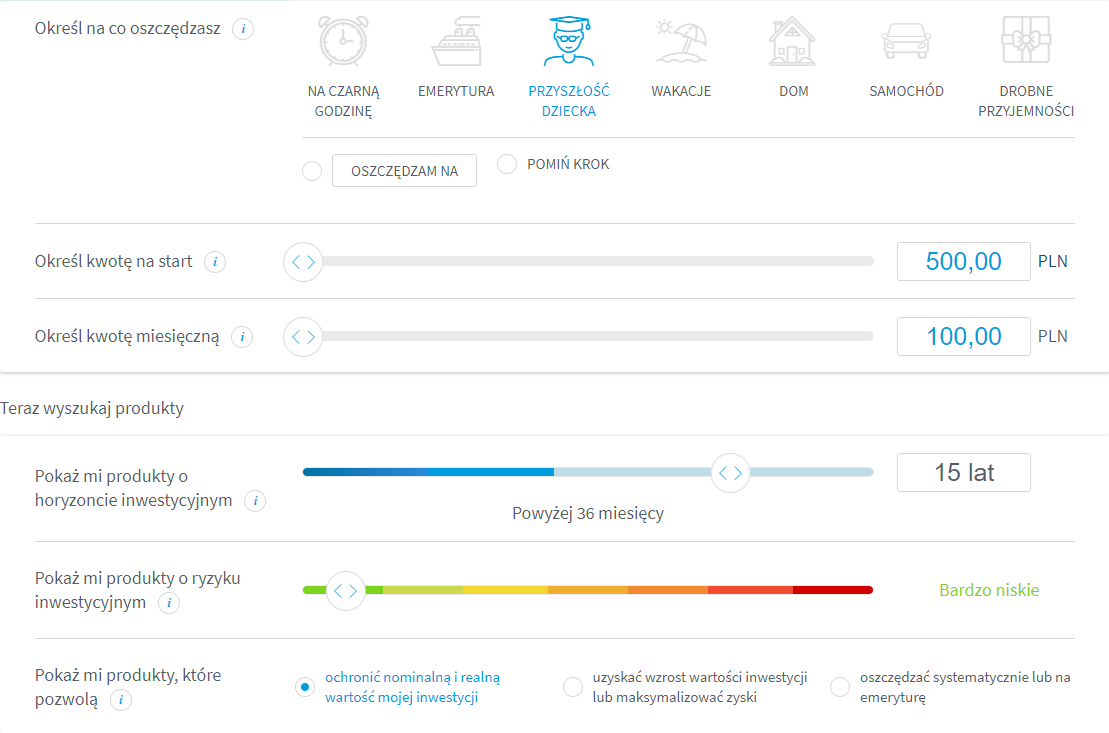Select the alarm clock 'Na czarną godzinę' icon

[x=343, y=41]
